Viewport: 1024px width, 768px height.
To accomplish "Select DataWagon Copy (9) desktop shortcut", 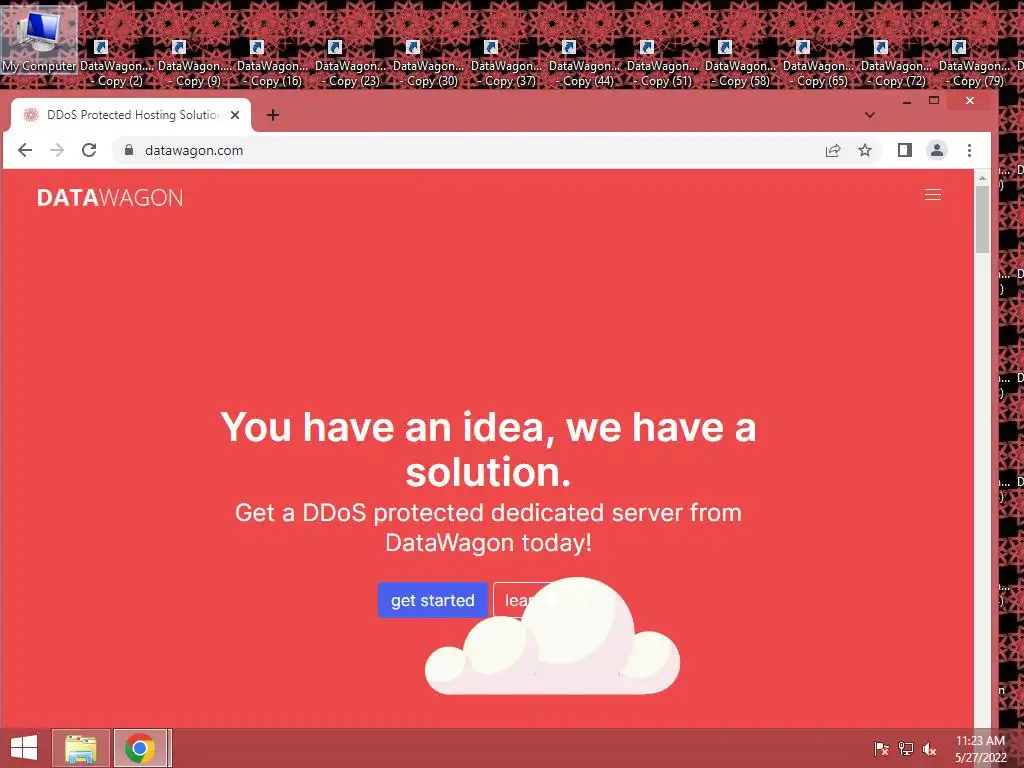I will [x=195, y=64].
